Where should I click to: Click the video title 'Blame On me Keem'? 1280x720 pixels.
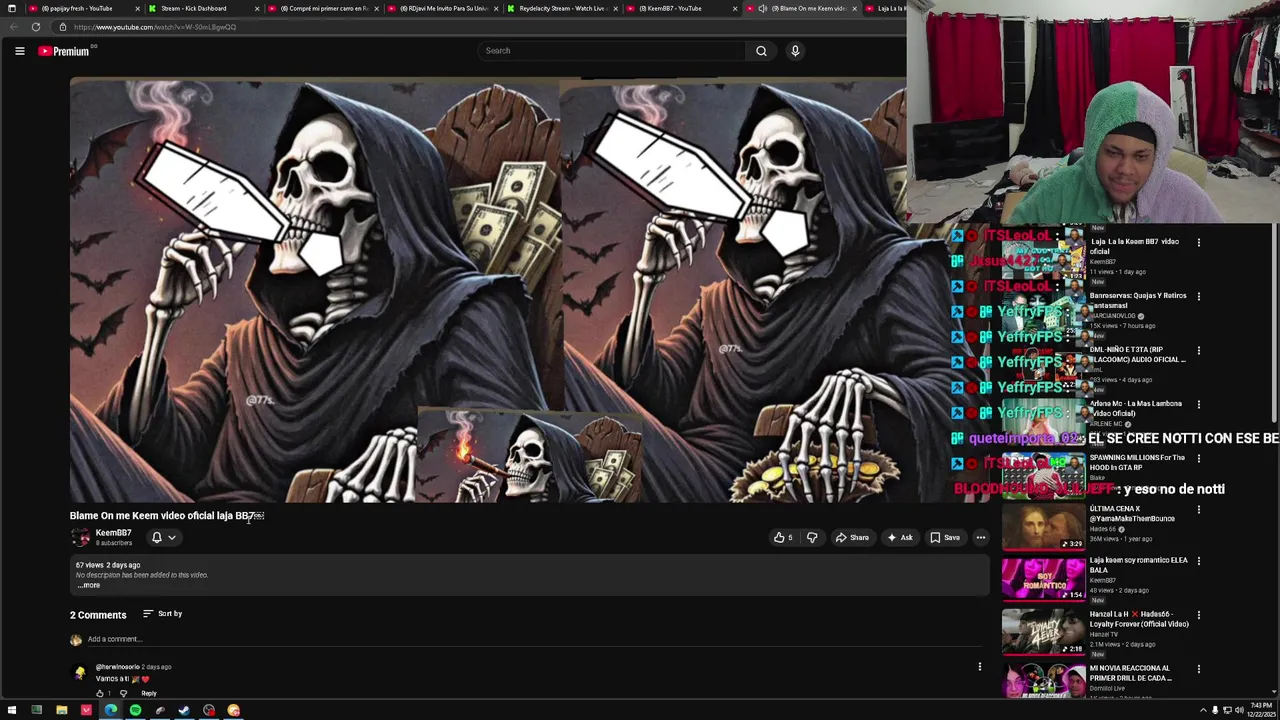(x=167, y=516)
